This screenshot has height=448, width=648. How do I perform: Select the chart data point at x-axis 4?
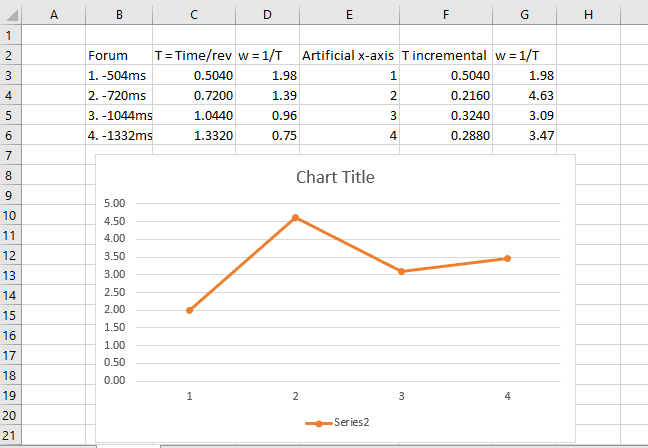click(507, 258)
